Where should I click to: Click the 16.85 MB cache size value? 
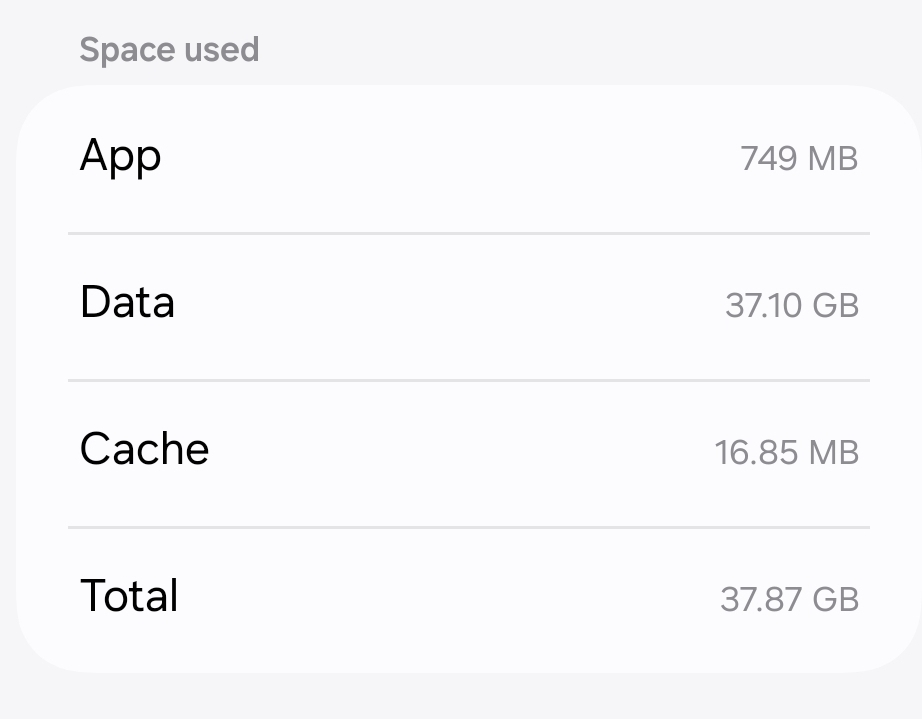coord(786,452)
